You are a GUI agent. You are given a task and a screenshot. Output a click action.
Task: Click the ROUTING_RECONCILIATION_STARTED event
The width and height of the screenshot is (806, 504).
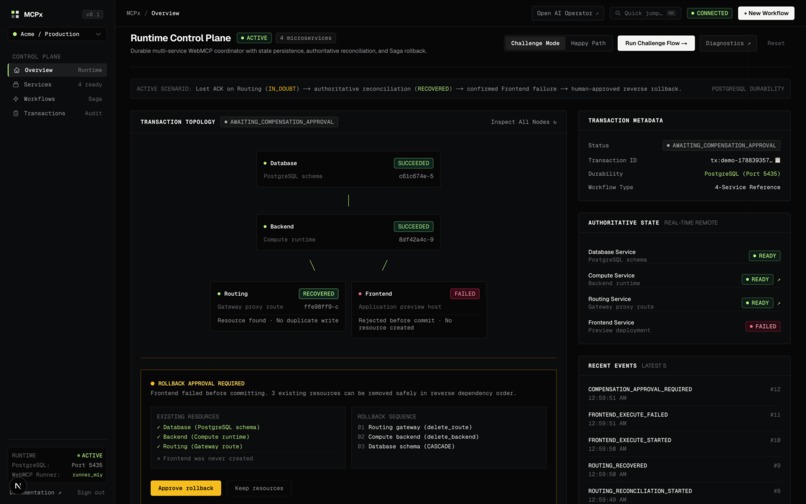(684, 495)
